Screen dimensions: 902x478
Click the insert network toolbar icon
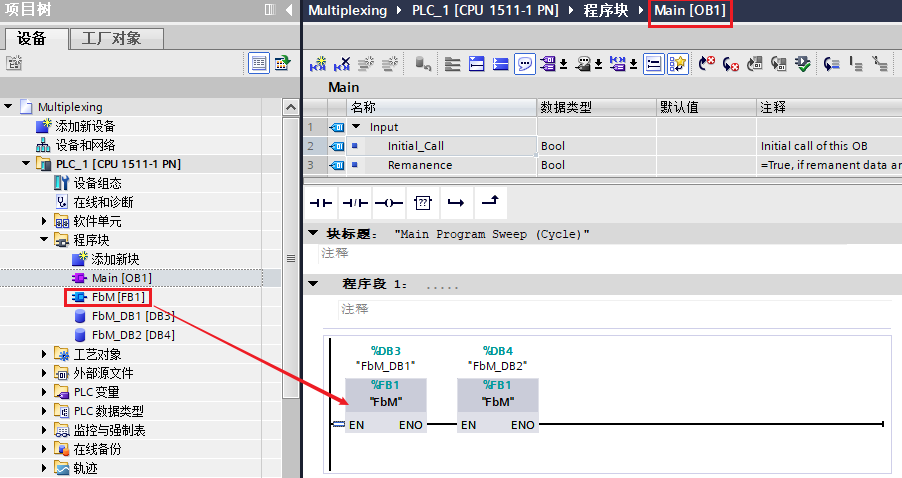[x=318, y=64]
